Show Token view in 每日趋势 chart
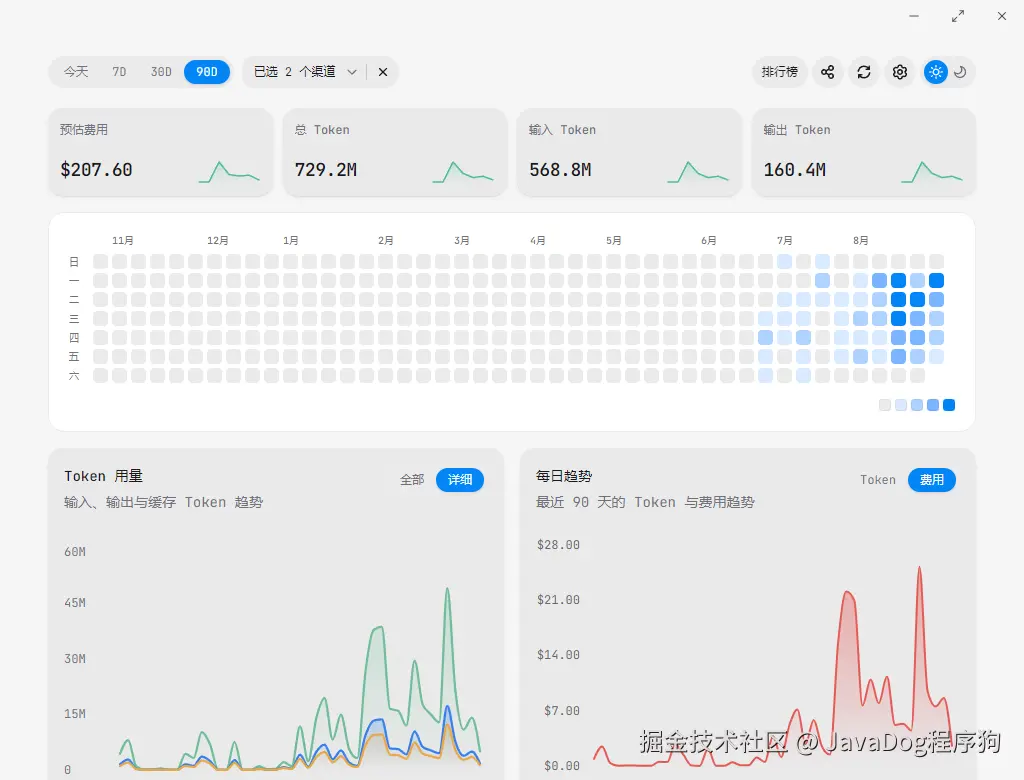Viewport: 1024px width, 780px height. [x=878, y=479]
